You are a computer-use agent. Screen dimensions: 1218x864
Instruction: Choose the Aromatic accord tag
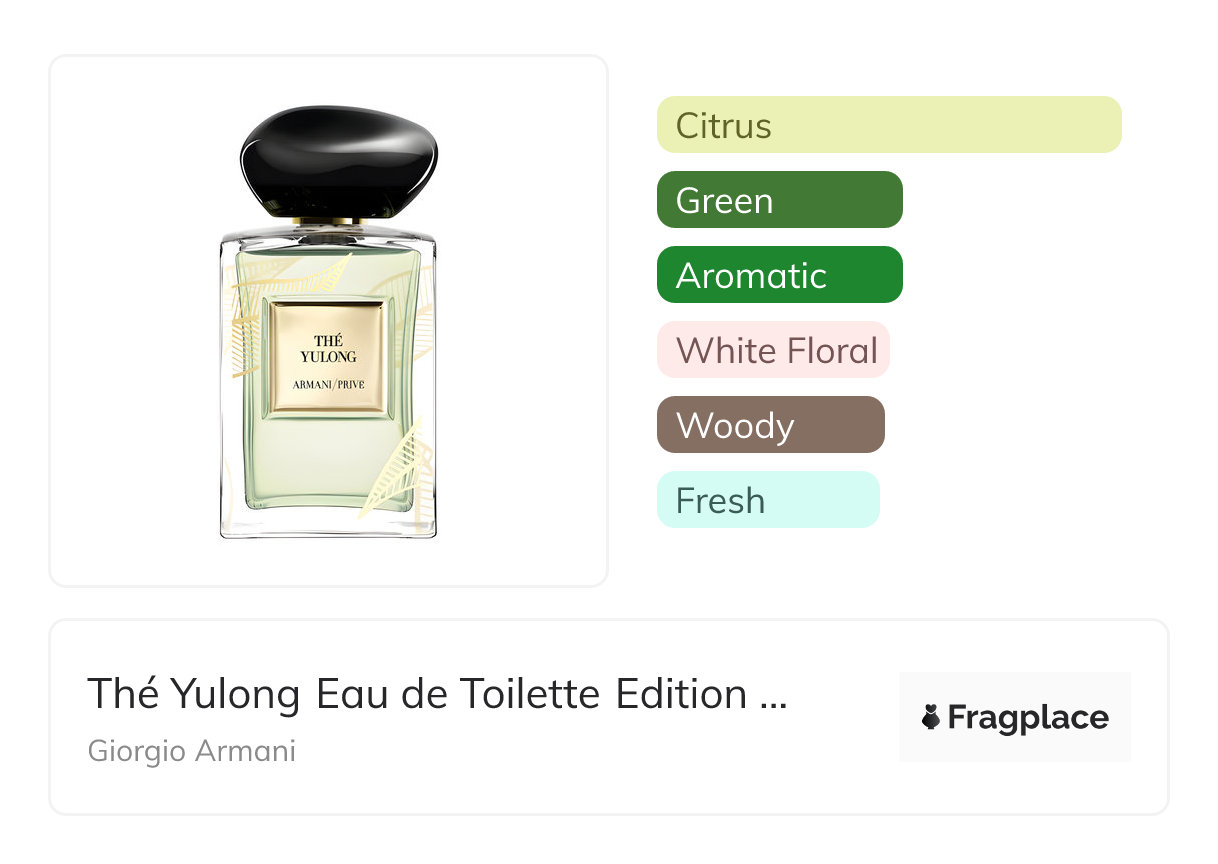pos(780,275)
